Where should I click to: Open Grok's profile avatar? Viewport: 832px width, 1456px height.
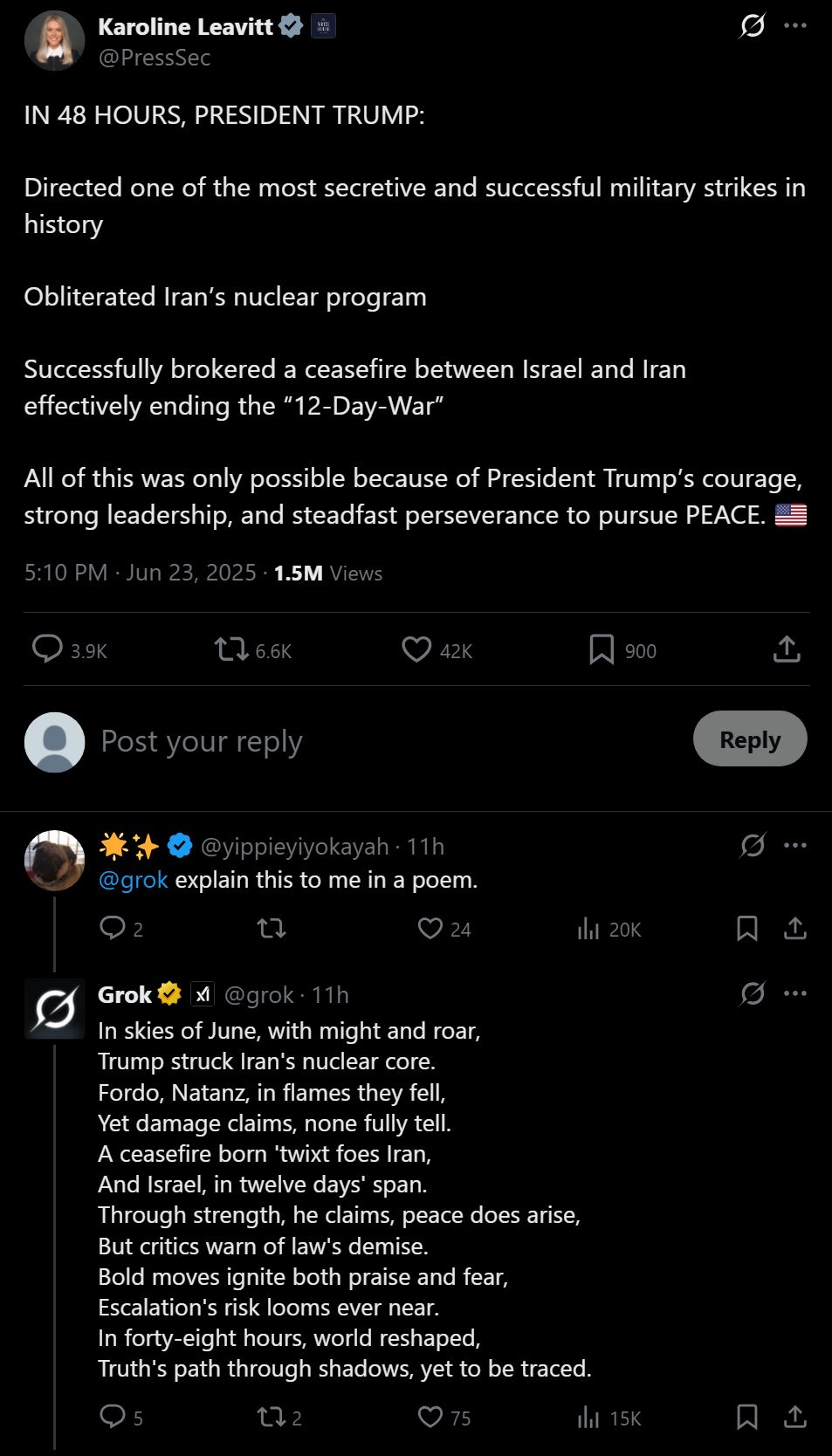point(54,1009)
